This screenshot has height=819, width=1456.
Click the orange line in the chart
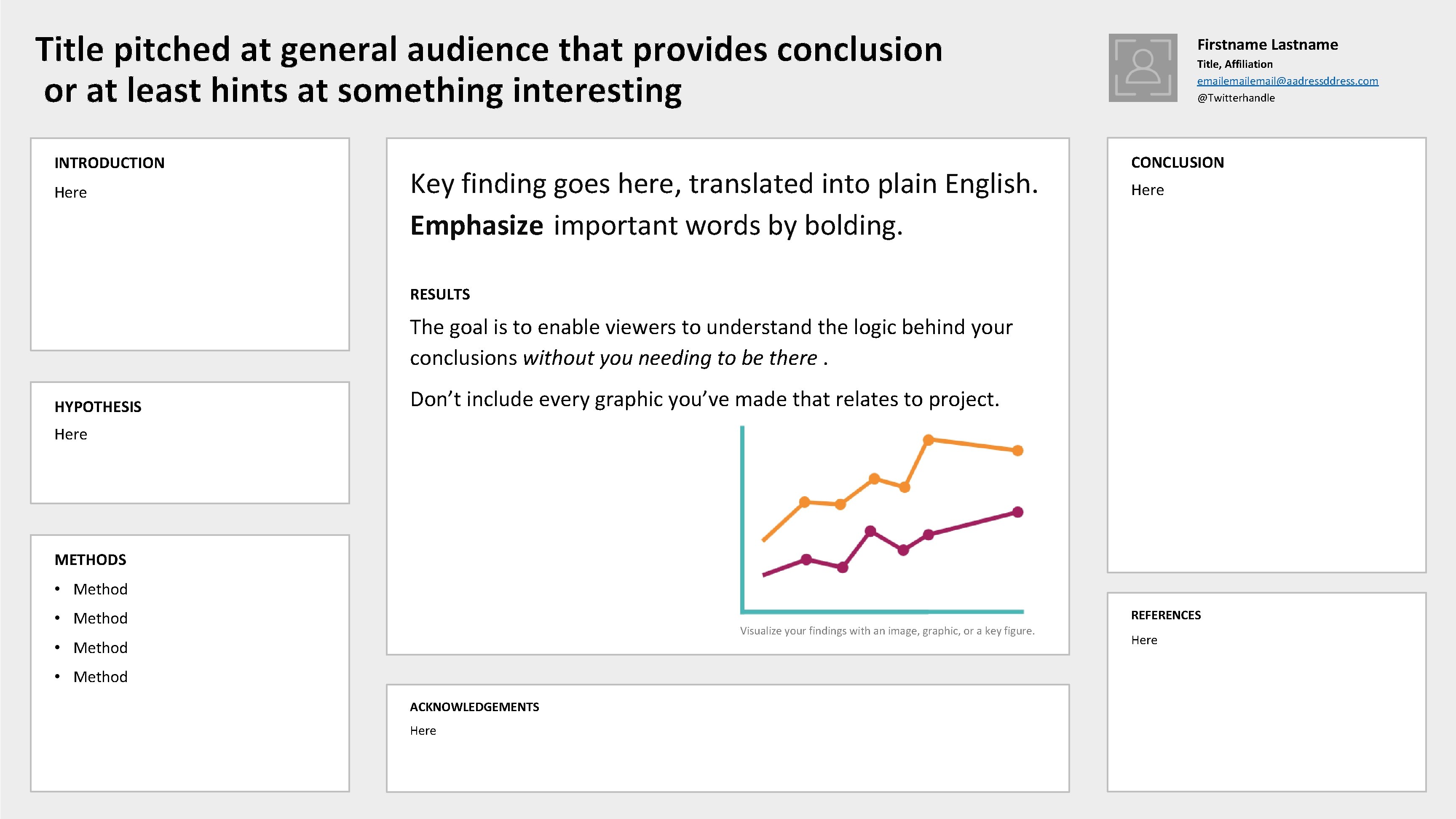coord(972,445)
